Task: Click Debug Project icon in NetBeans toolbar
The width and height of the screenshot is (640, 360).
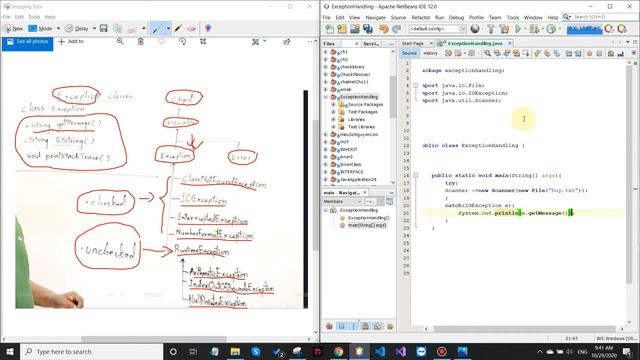Action: pos(533,29)
